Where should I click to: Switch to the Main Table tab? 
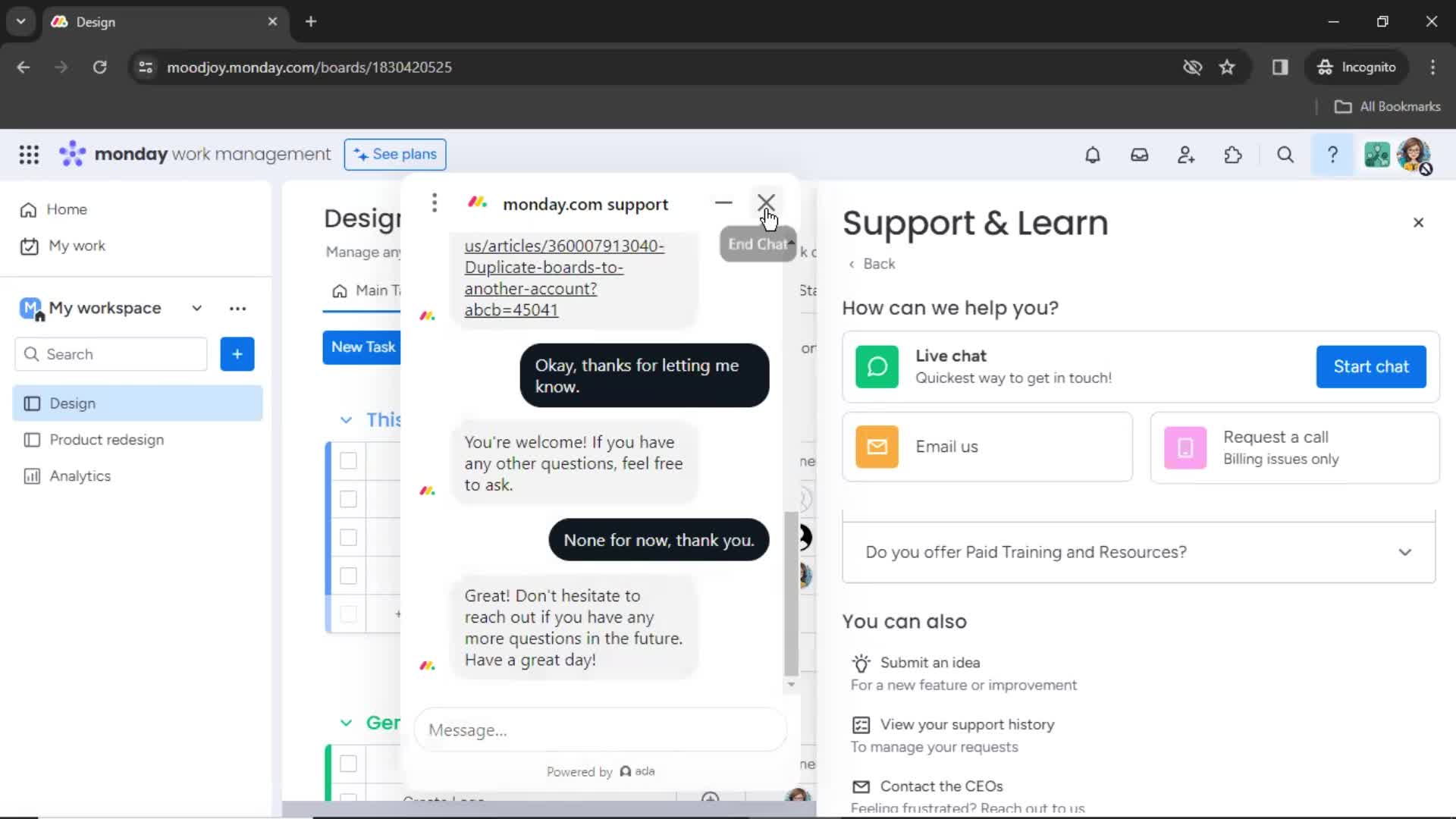(366, 290)
